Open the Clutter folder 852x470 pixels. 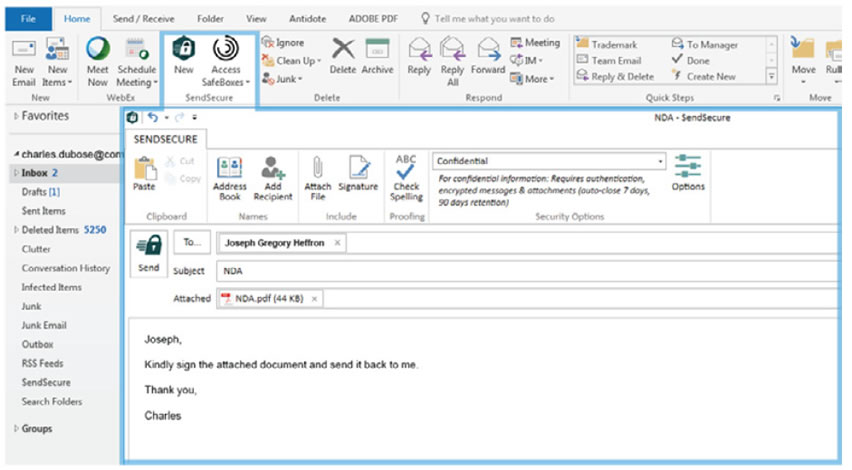click(36, 249)
